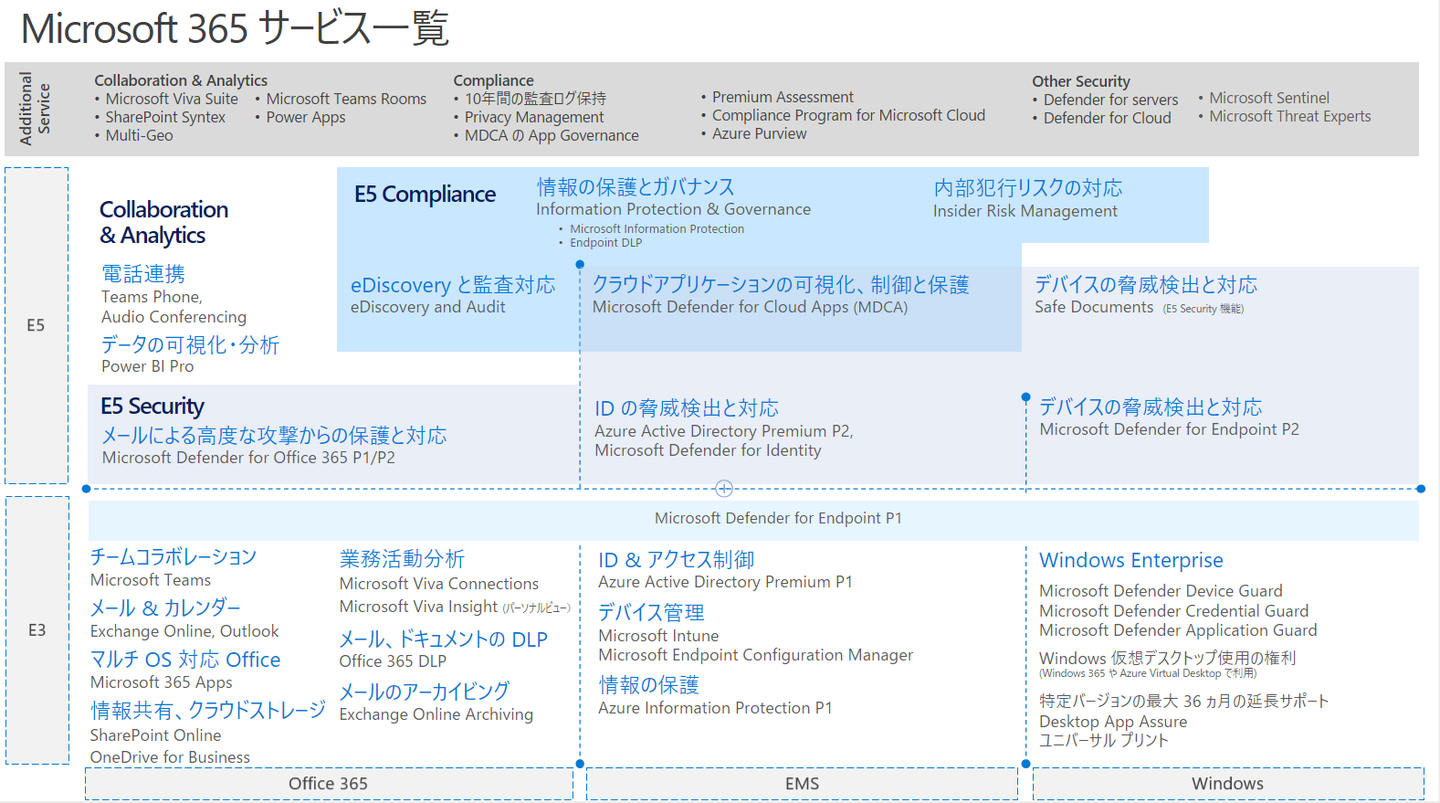Select the "情報の保護とガバナンス" heading
1440x803 pixels.
click(x=636, y=187)
